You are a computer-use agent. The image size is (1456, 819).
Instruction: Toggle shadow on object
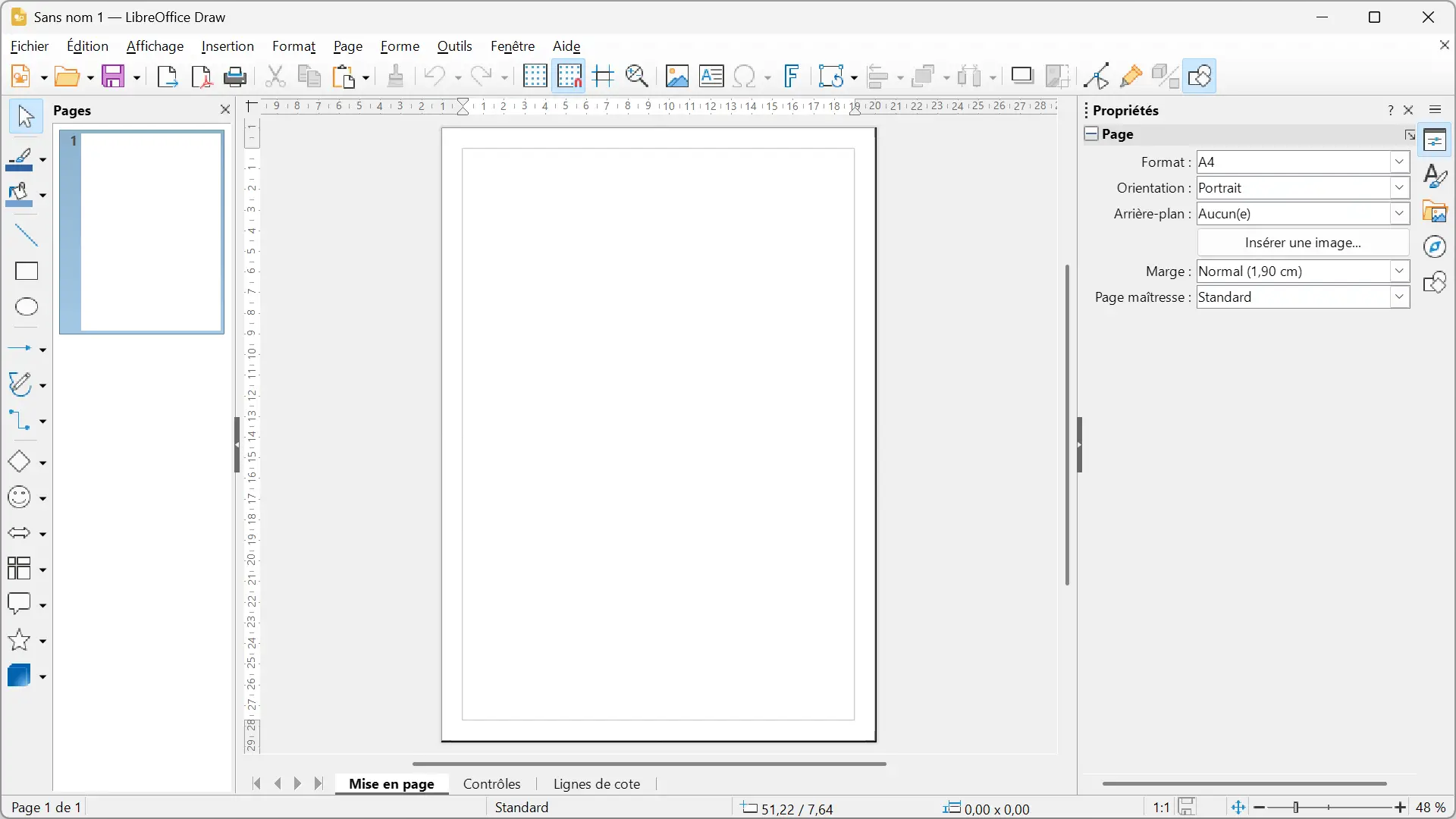1022,77
